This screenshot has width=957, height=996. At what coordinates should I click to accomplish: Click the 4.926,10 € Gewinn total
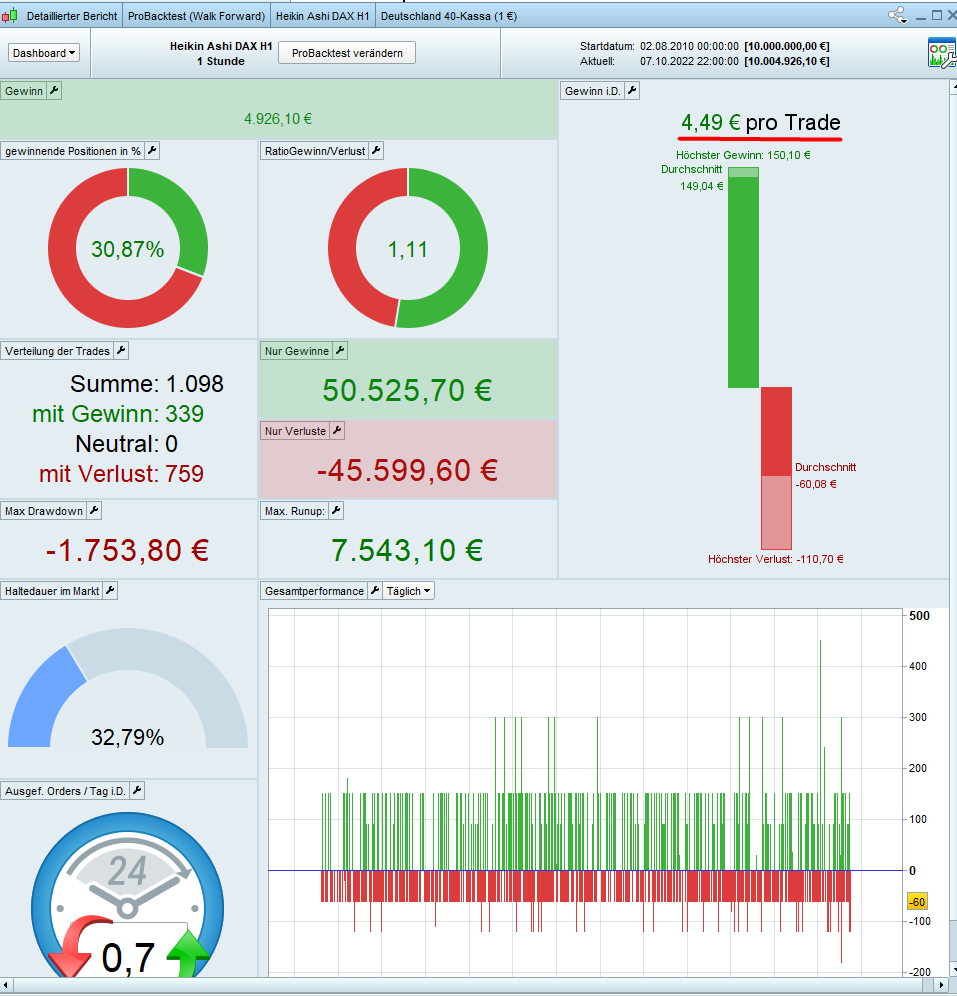coord(278,119)
